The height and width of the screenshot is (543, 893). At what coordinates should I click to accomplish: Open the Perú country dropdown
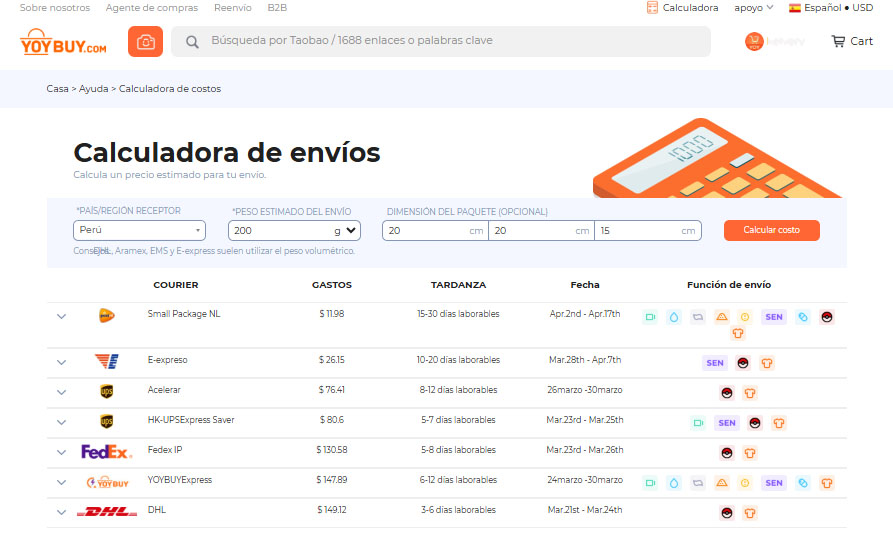pyautogui.click(x=140, y=230)
